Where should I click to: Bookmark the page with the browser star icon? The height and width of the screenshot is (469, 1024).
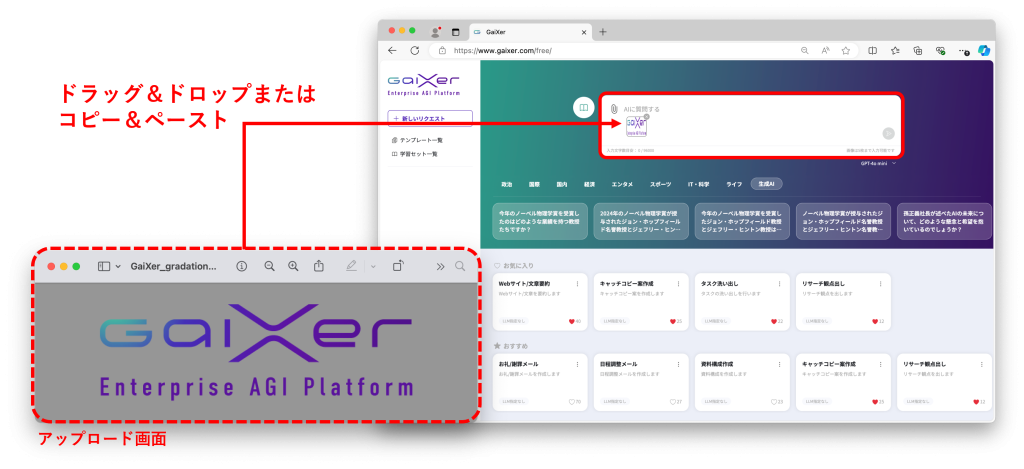pos(845,50)
